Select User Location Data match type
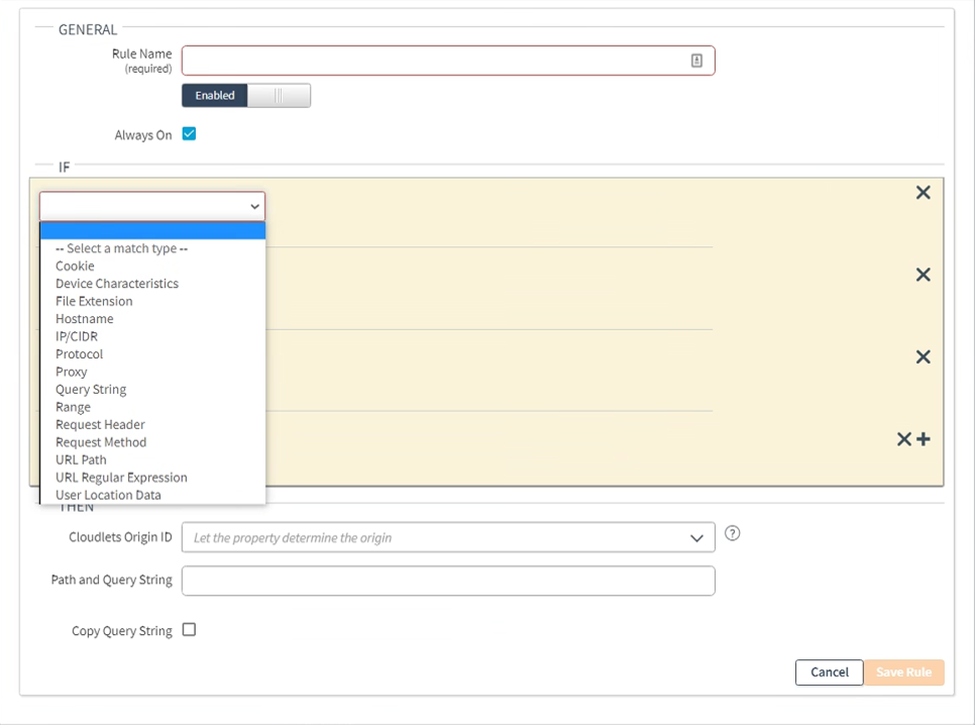 pos(153,495)
